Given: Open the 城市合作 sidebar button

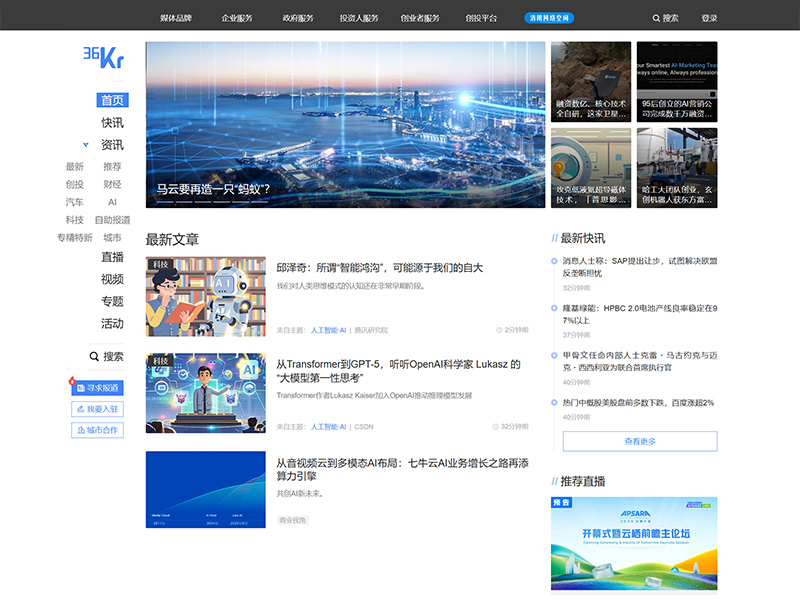Looking at the screenshot, I should click(x=97, y=430).
